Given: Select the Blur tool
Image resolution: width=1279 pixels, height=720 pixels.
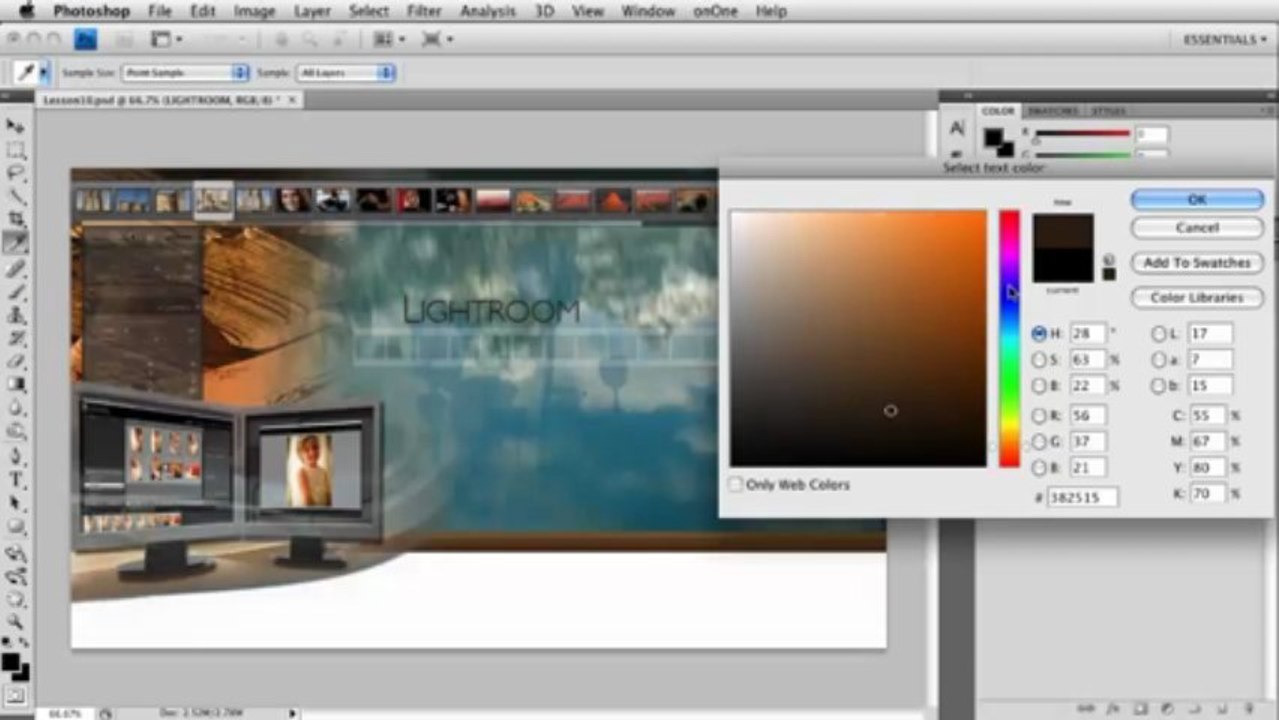Looking at the screenshot, I should pos(15,408).
